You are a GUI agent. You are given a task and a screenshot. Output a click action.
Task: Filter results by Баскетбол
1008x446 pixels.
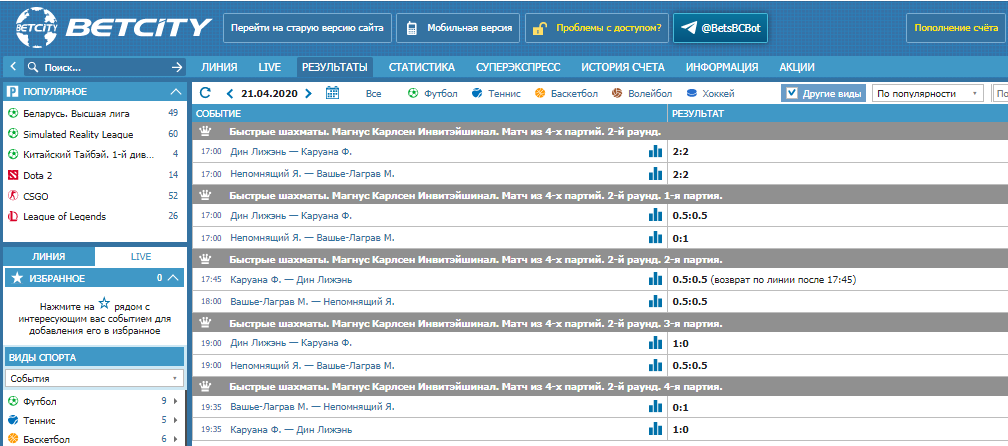click(x=566, y=94)
